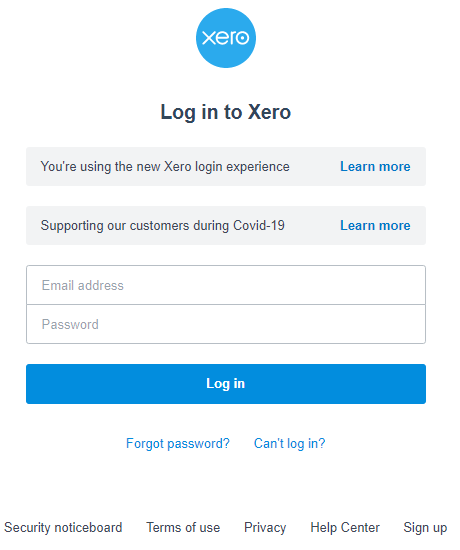Visit the Help Center link
This screenshot has width=460, height=550.
point(345,528)
